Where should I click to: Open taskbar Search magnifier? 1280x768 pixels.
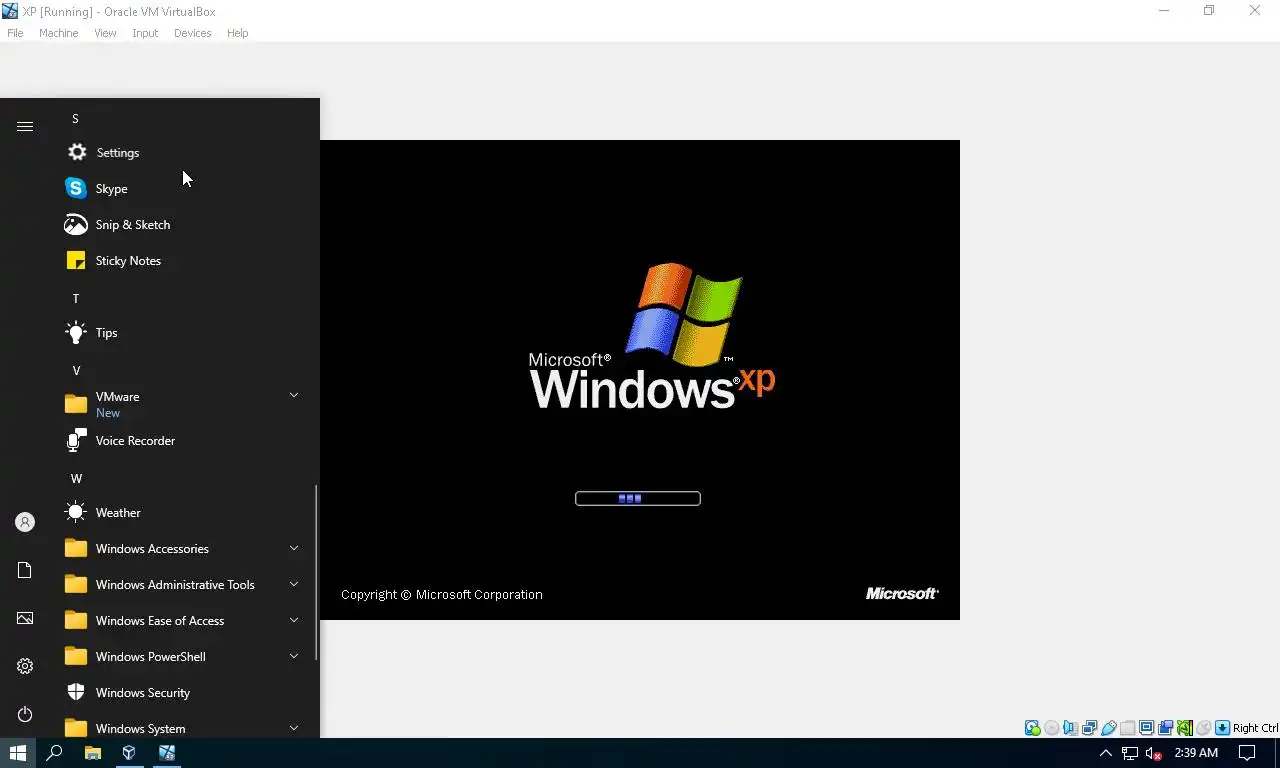55,753
